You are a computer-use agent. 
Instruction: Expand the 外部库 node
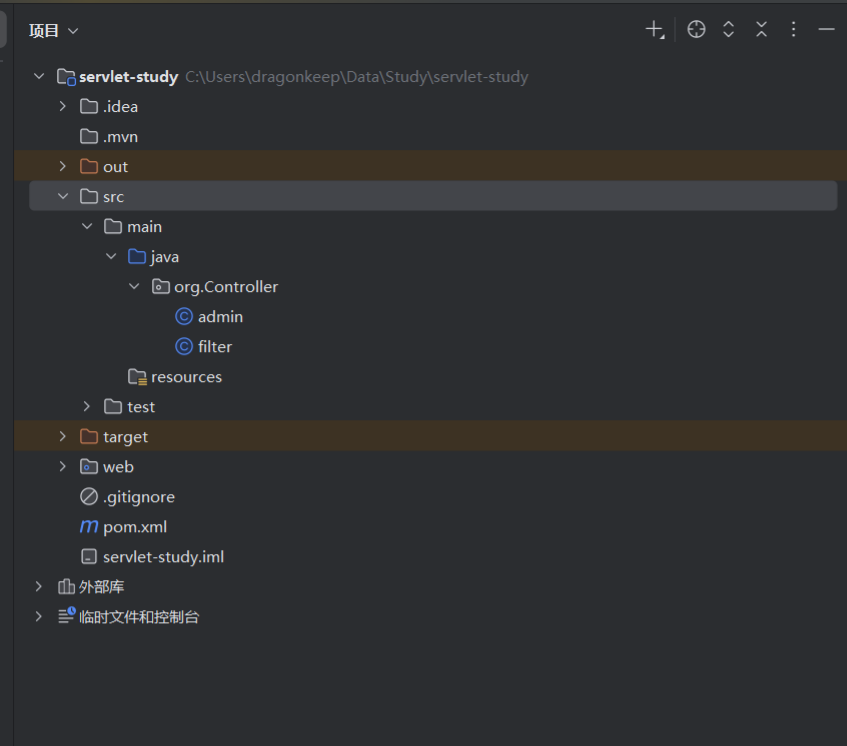point(39,587)
